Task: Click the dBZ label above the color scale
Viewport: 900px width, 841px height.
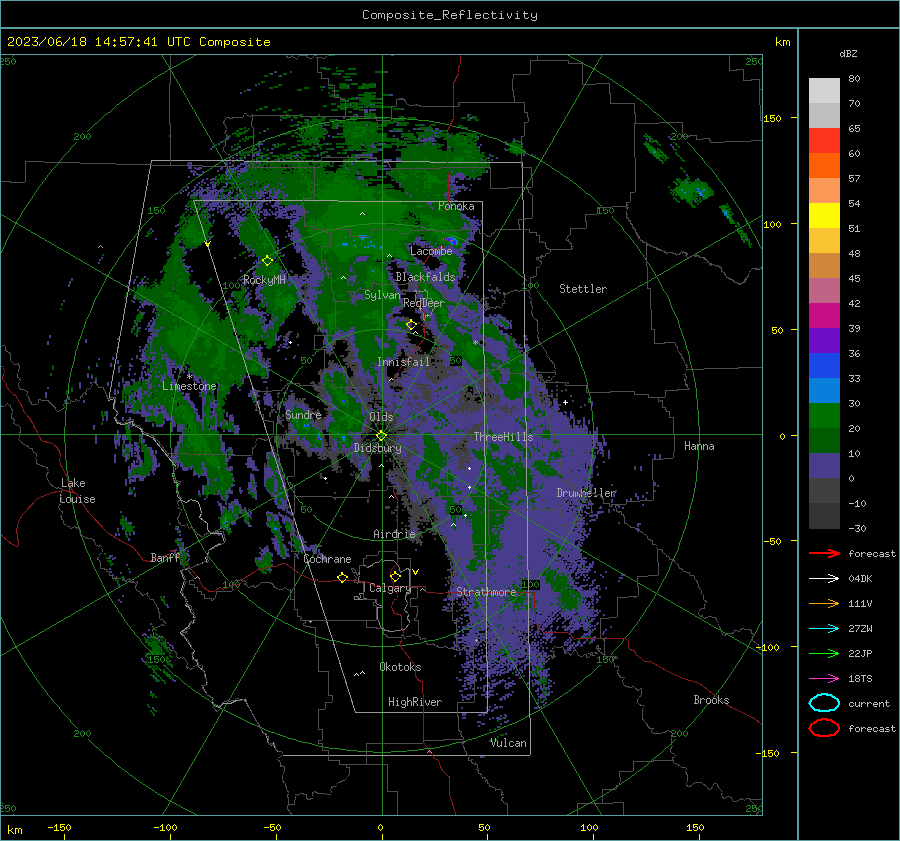Action: (x=848, y=53)
